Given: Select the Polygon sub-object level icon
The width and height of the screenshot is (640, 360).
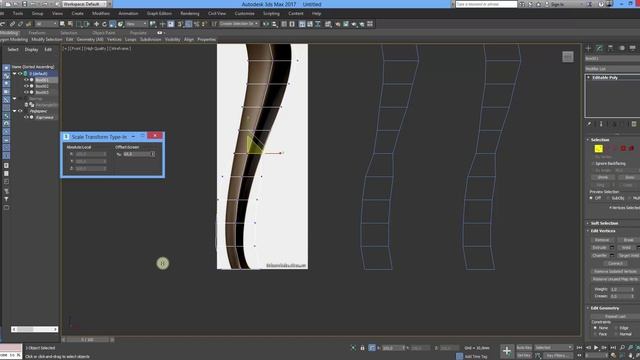Looking at the screenshot, I should tap(623, 149).
